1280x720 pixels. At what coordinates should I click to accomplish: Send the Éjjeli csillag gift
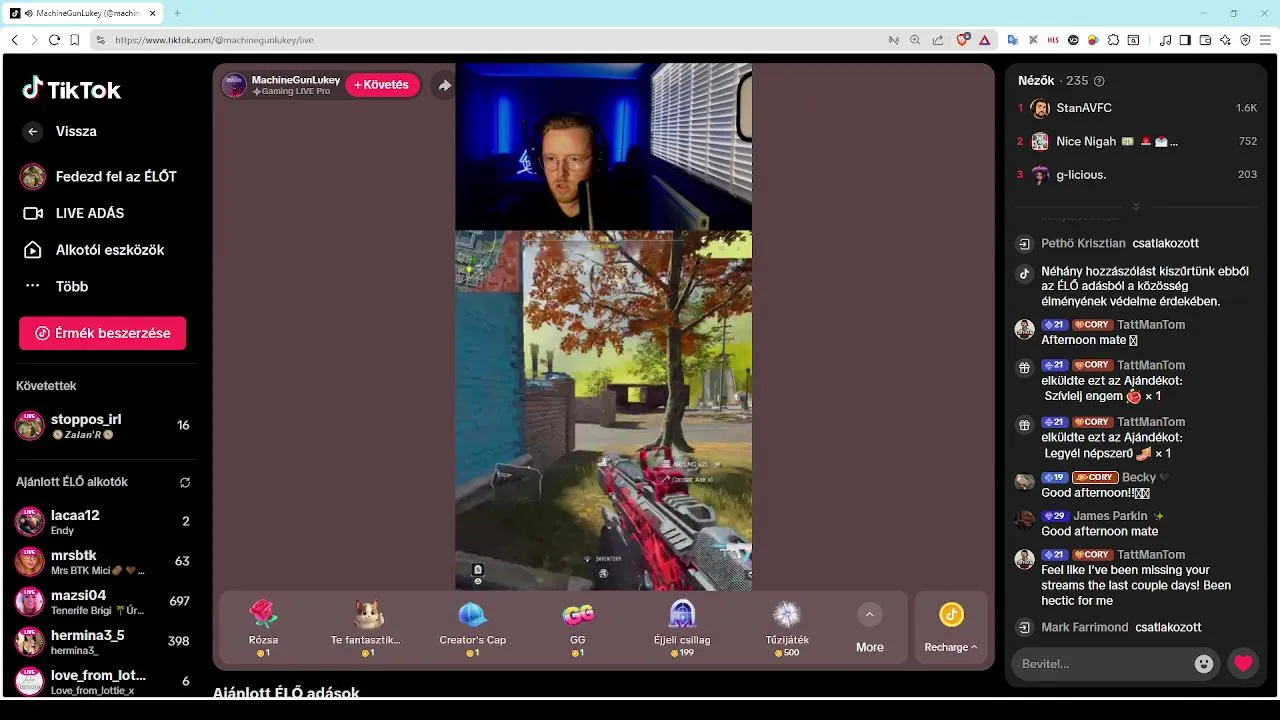coord(682,628)
